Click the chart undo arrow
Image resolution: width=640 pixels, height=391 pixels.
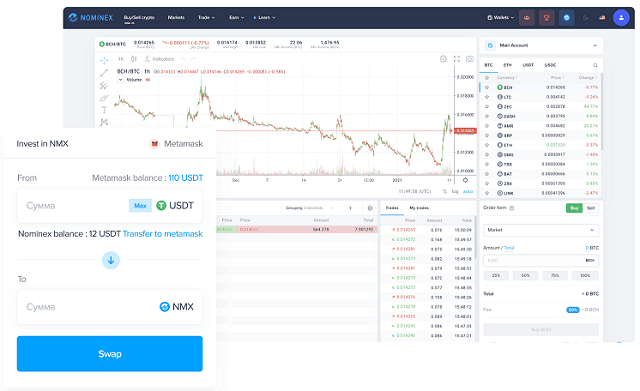click(x=184, y=59)
